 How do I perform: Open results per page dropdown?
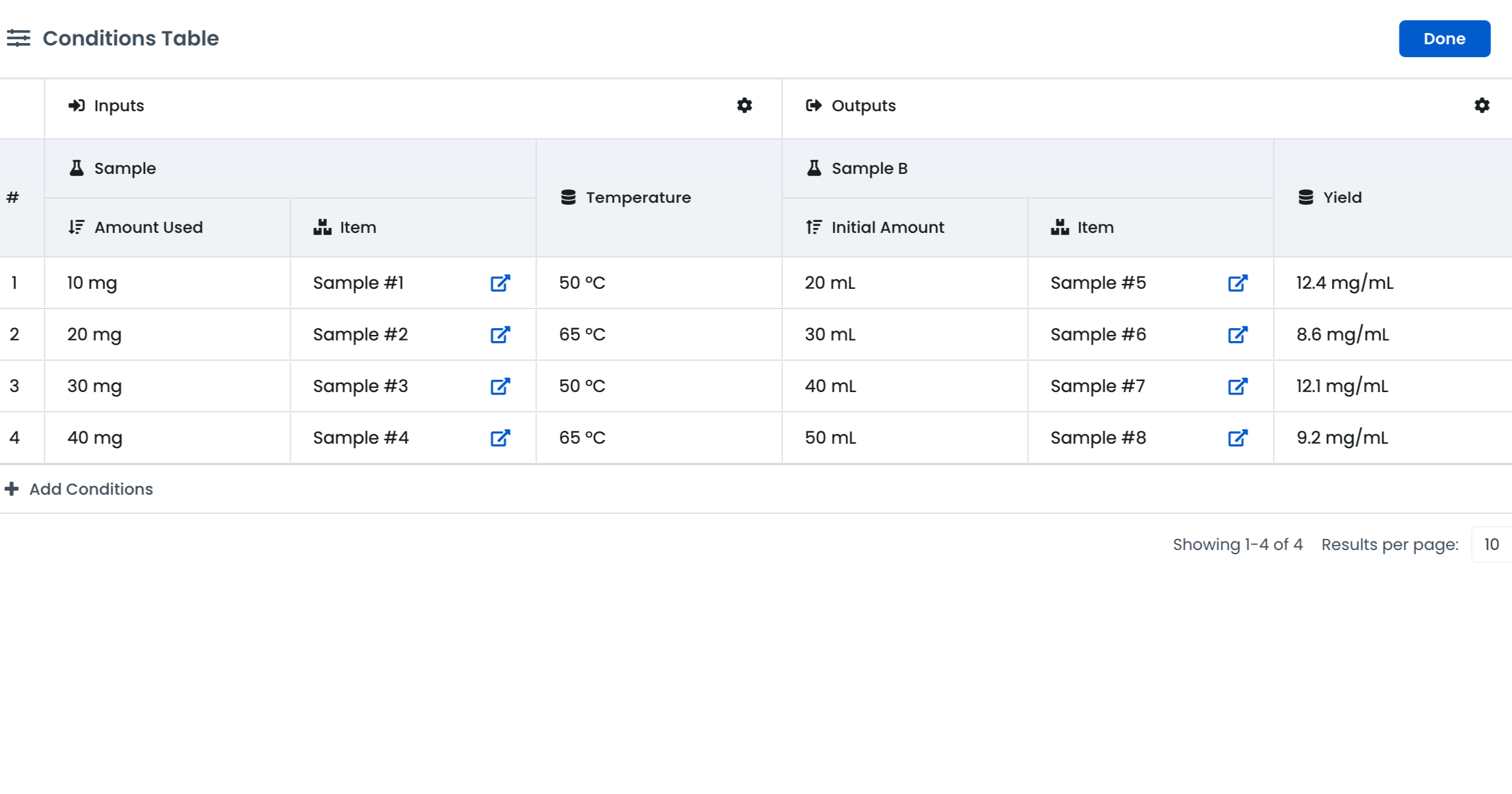1490,544
